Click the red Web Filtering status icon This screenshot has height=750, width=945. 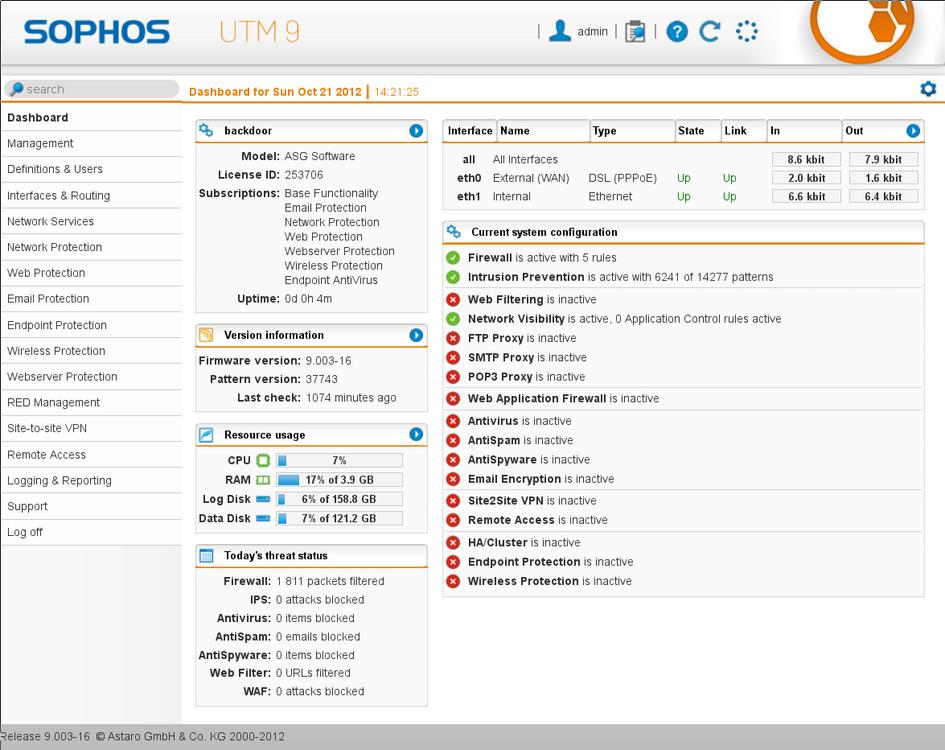pos(453,299)
